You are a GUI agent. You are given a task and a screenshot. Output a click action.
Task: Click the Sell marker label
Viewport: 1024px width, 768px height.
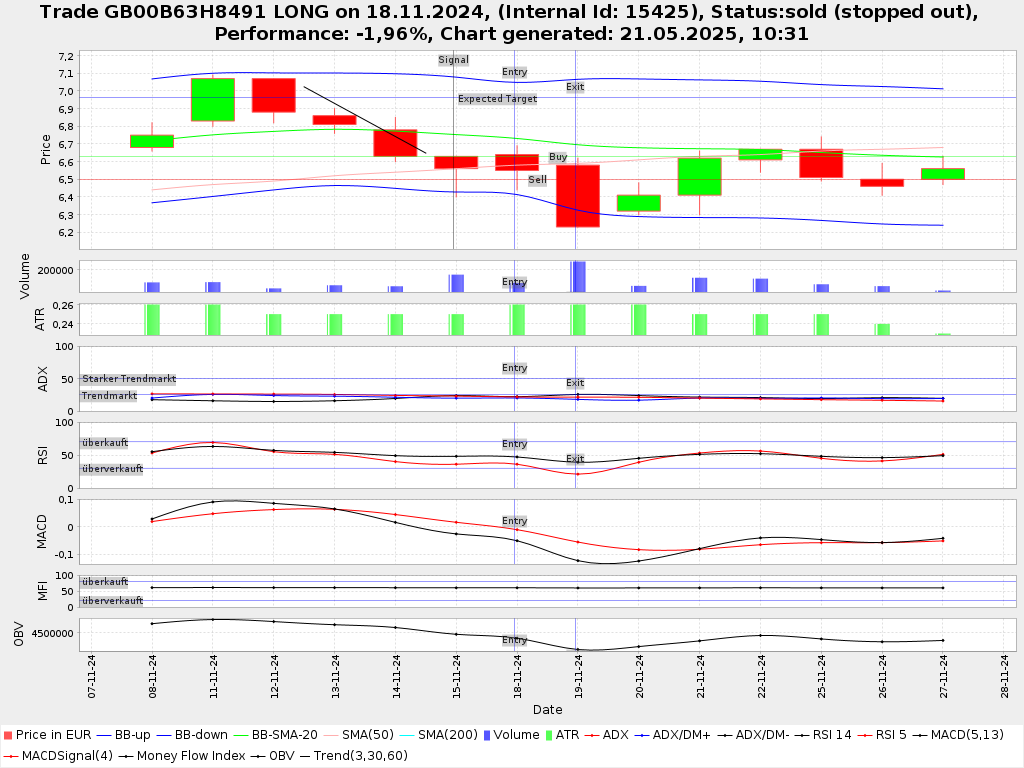[538, 180]
